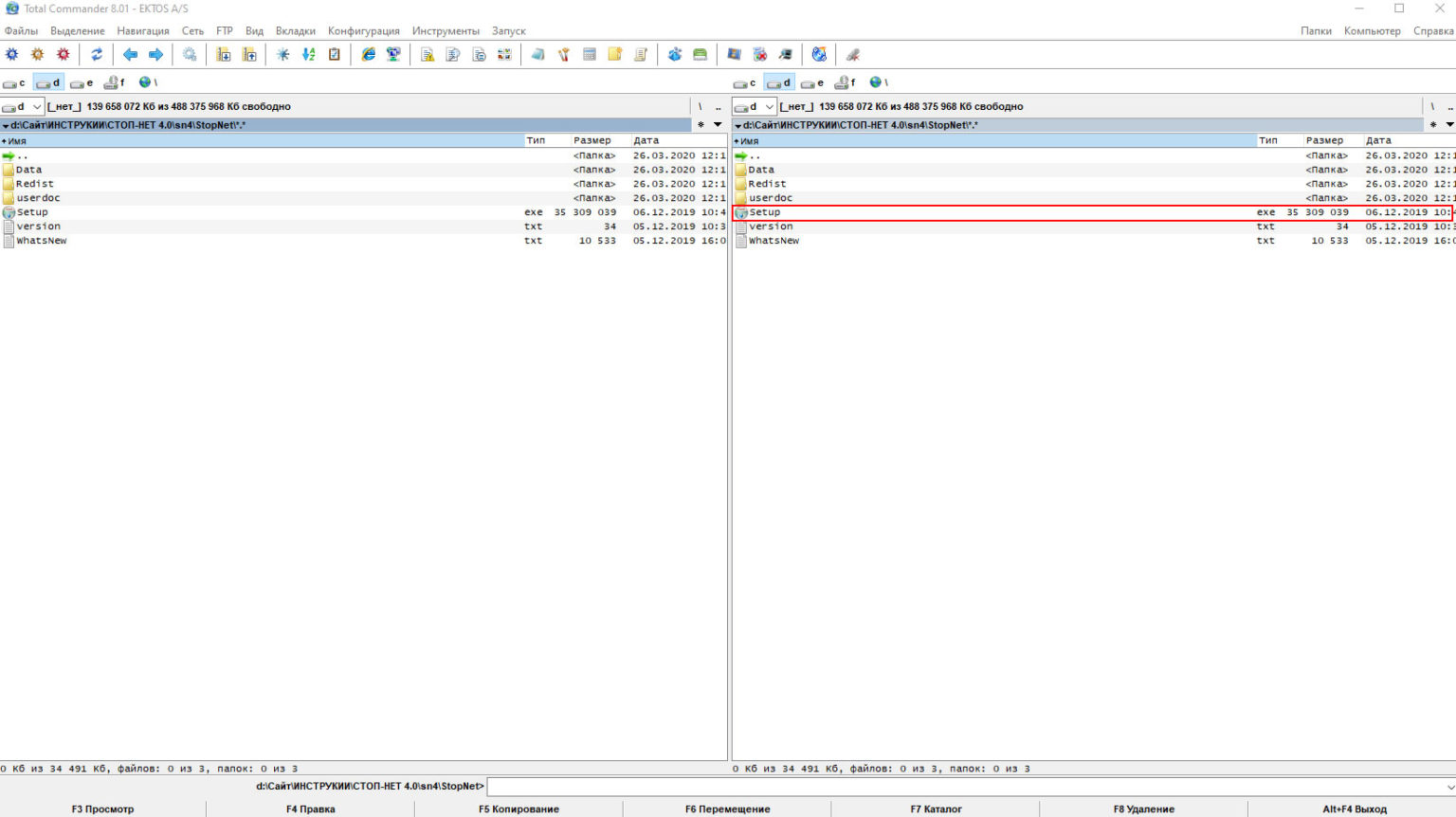Click the yellow sticky note icon
Screen dimensions: 1456x817
point(615,55)
